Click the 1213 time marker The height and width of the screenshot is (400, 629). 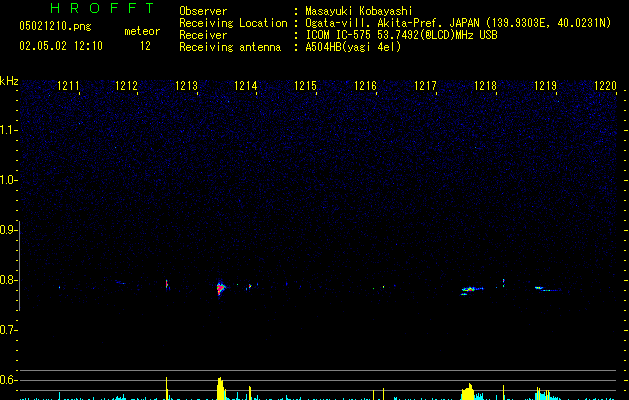click(x=187, y=86)
